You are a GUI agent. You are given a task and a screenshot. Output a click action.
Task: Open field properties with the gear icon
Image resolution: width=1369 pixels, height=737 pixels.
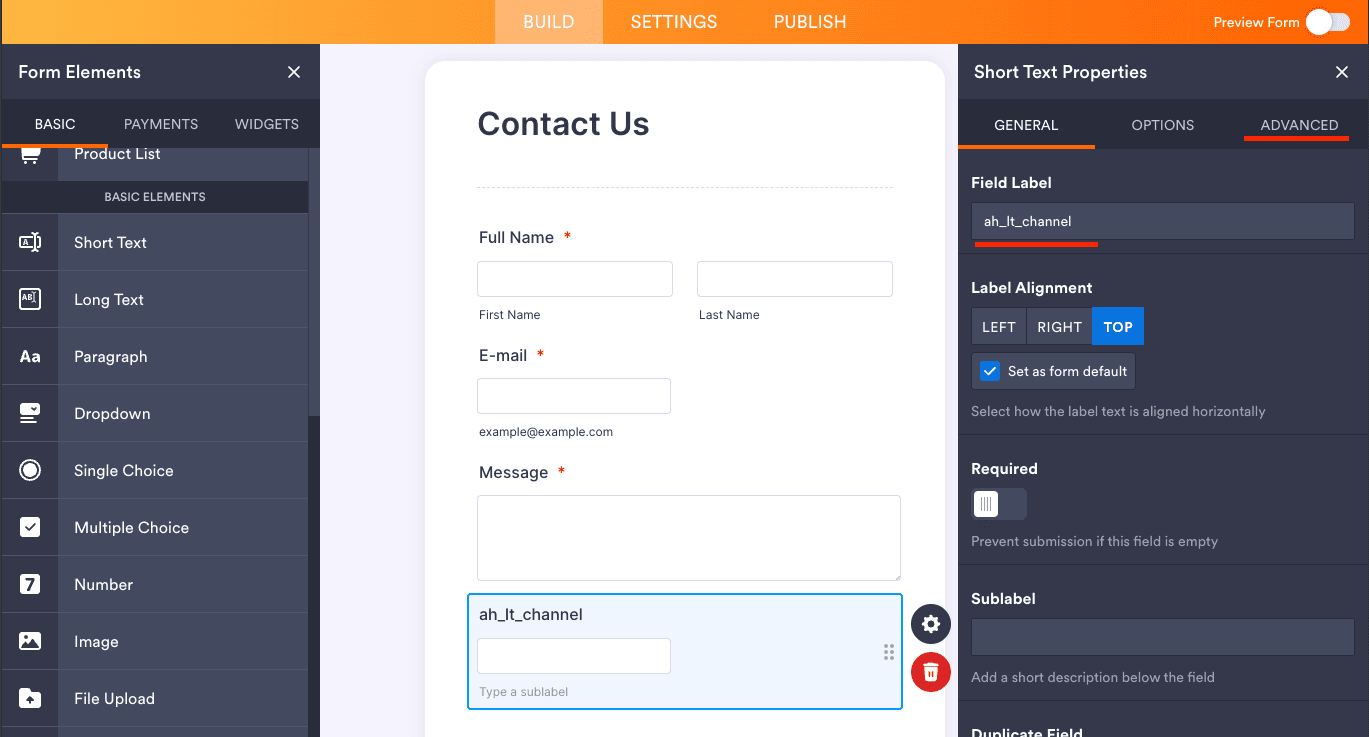pyautogui.click(x=931, y=624)
